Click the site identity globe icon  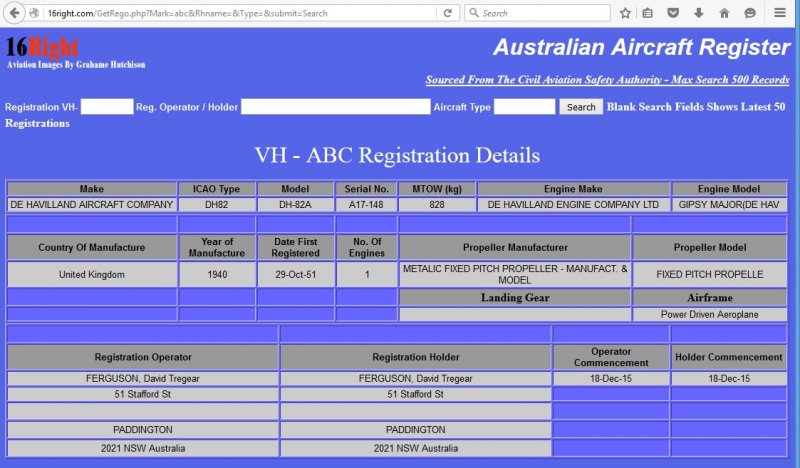point(34,13)
